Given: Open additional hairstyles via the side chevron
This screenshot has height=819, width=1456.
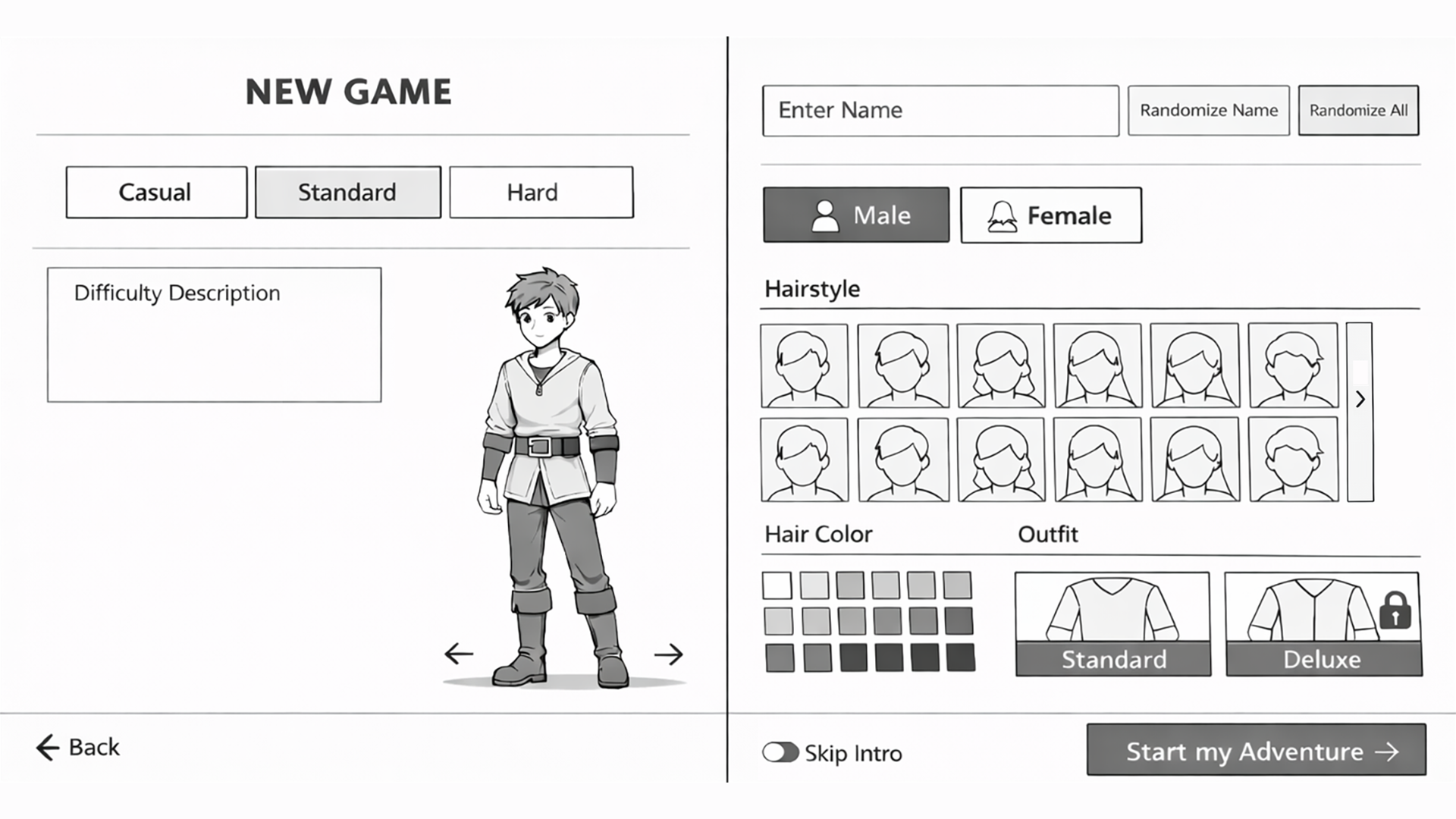Looking at the screenshot, I should tap(1359, 400).
